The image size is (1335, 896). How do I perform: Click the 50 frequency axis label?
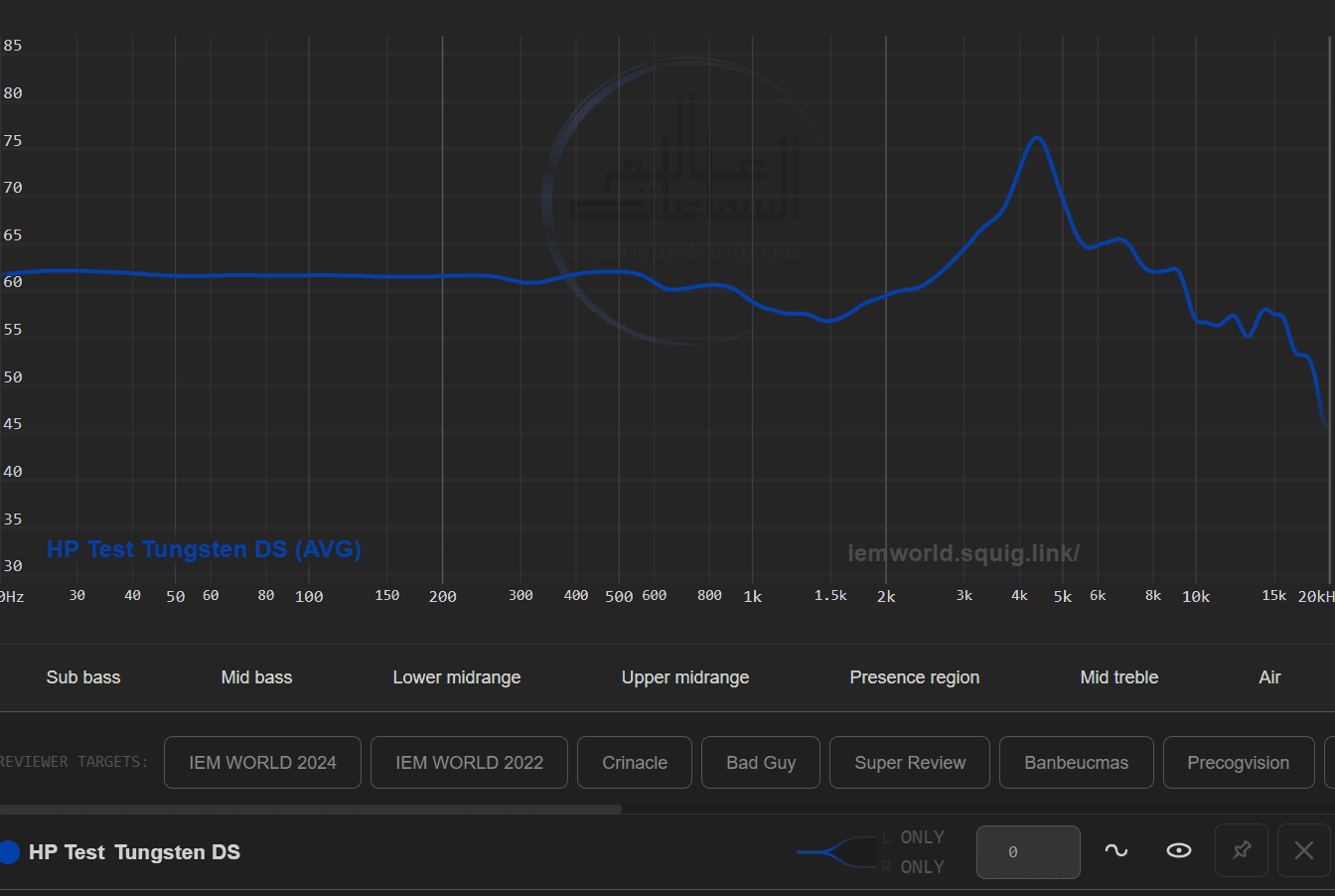(x=176, y=597)
